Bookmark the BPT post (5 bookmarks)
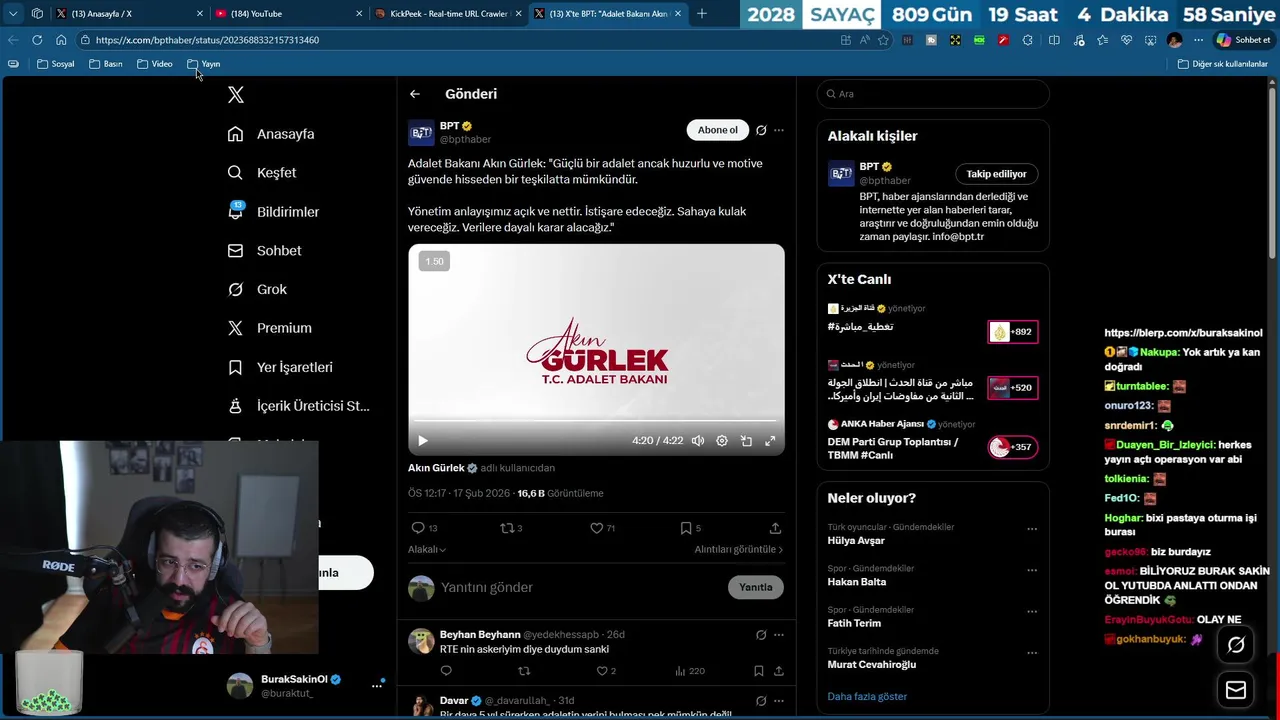Viewport: 1280px width, 720px height. pos(690,528)
